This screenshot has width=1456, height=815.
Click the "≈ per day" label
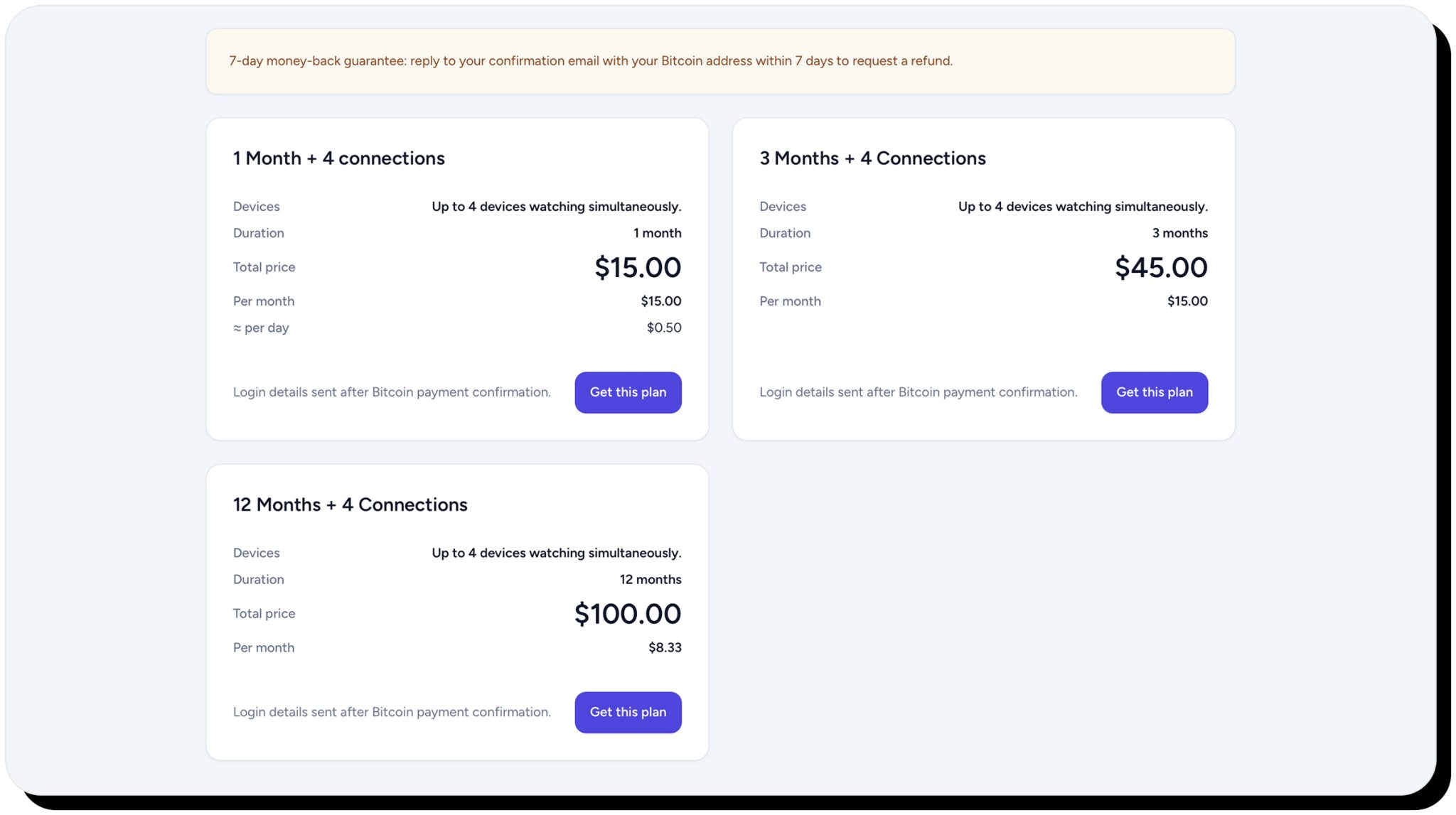click(261, 328)
